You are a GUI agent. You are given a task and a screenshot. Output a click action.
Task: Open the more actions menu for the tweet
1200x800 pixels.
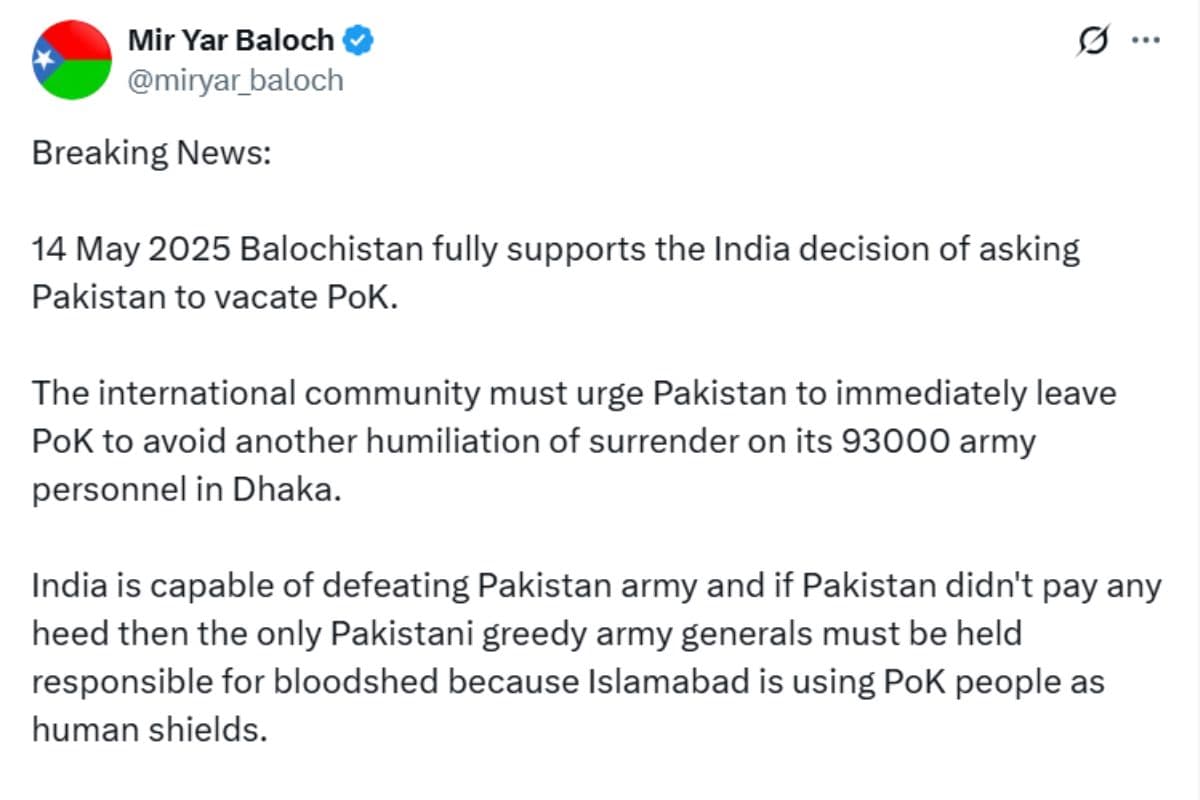click(1148, 40)
